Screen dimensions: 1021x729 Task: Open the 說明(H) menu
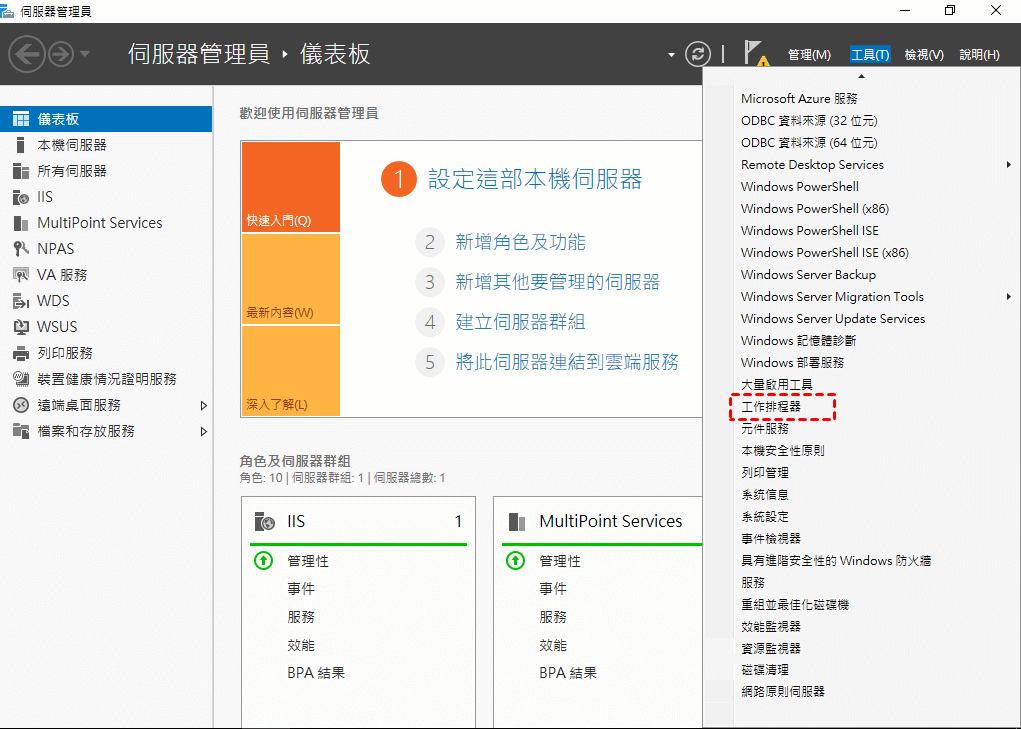[x=979, y=55]
